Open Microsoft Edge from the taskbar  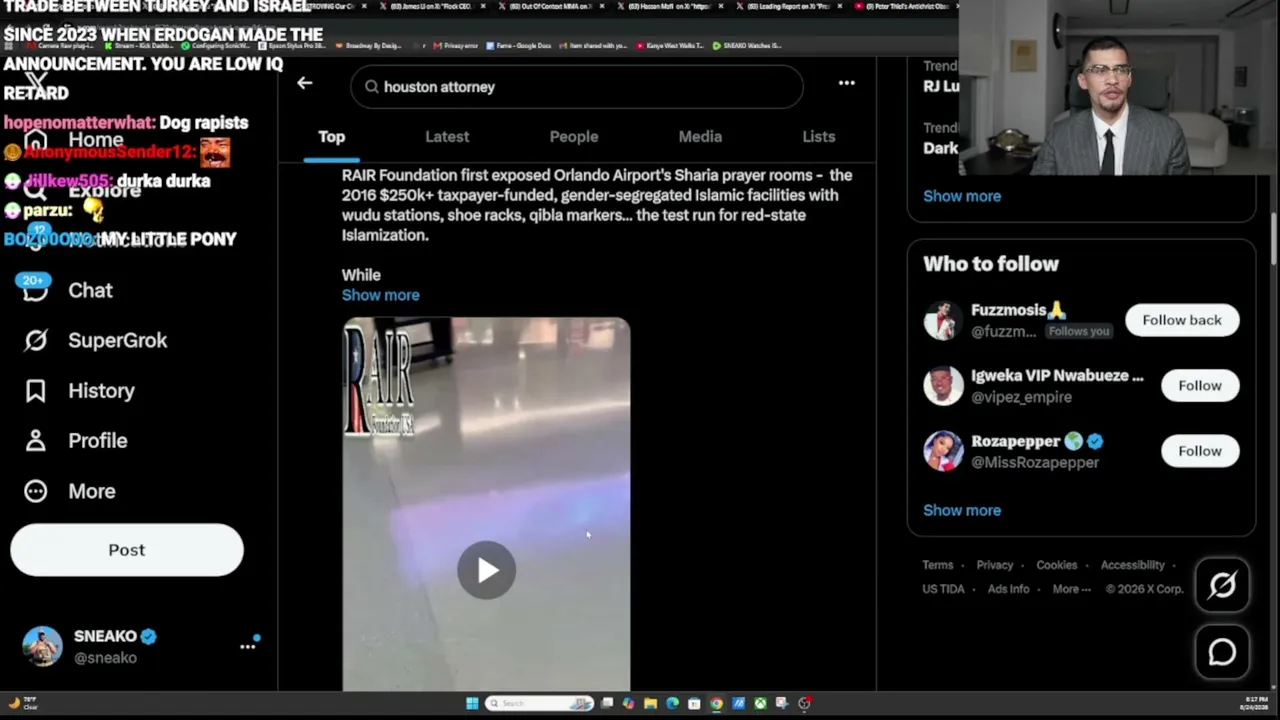(672, 703)
